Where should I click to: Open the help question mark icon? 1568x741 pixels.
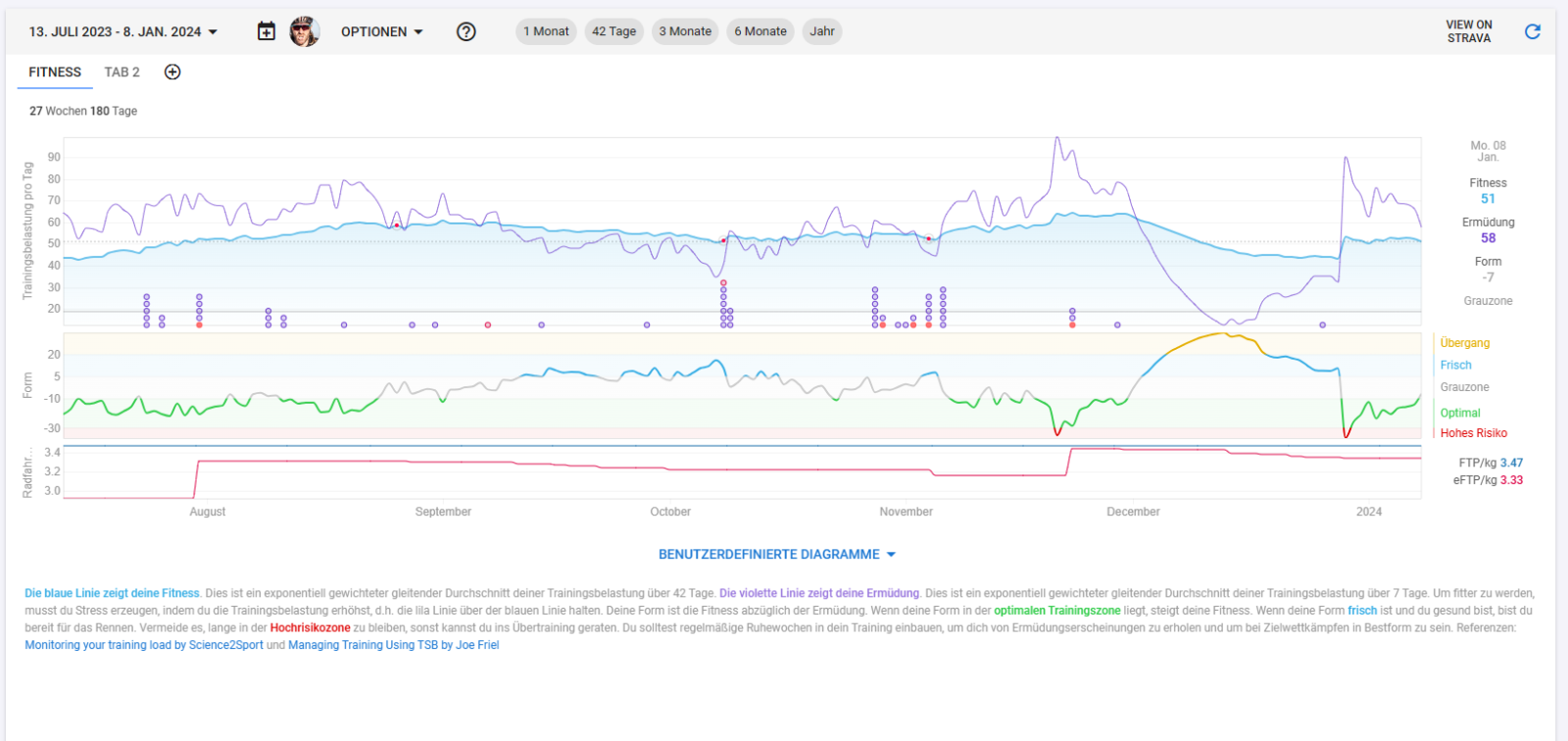[466, 31]
